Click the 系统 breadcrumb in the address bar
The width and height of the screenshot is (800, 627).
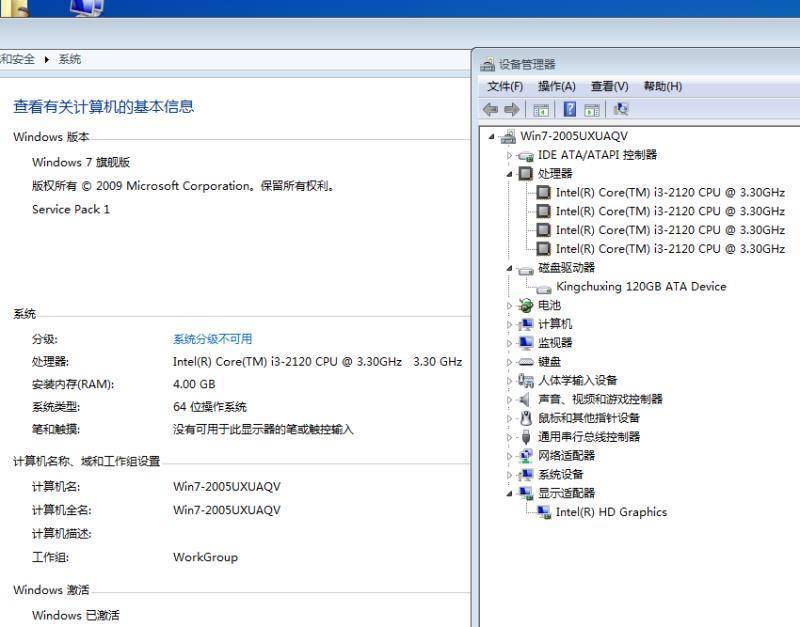pyautogui.click(x=70, y=59)
